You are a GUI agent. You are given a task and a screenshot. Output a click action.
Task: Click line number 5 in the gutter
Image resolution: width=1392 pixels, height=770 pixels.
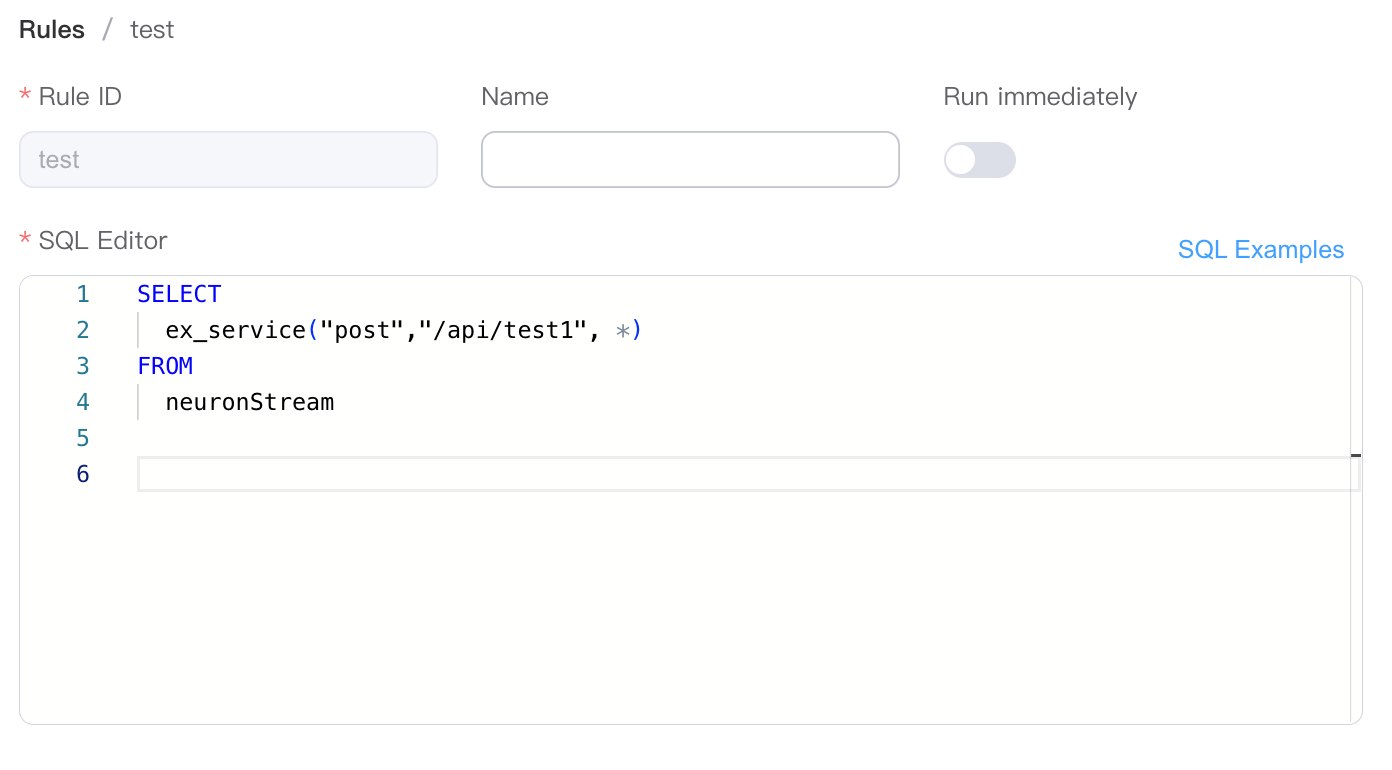(x=83, y=439)
